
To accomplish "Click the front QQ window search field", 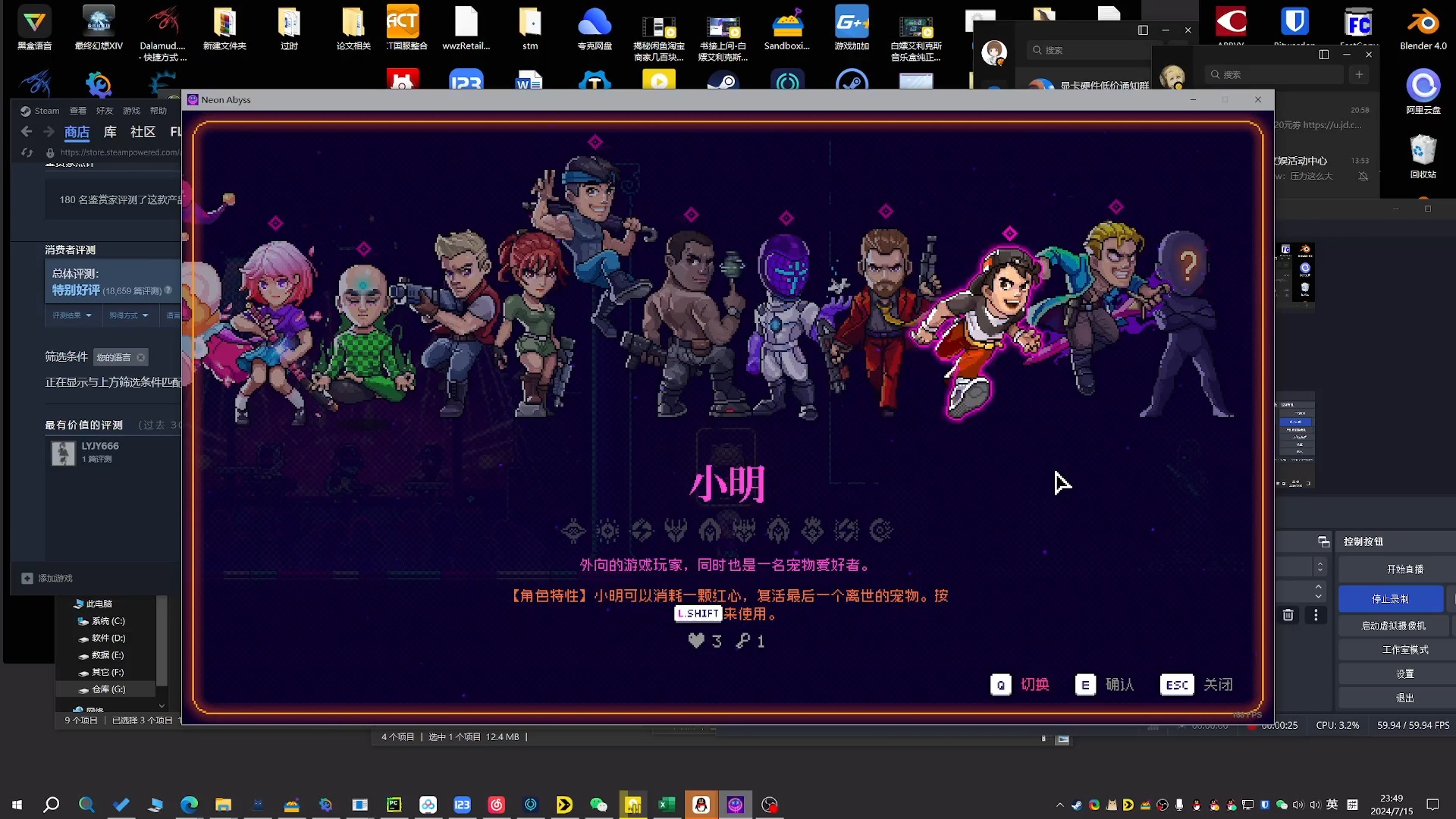I will [1276, 74].
